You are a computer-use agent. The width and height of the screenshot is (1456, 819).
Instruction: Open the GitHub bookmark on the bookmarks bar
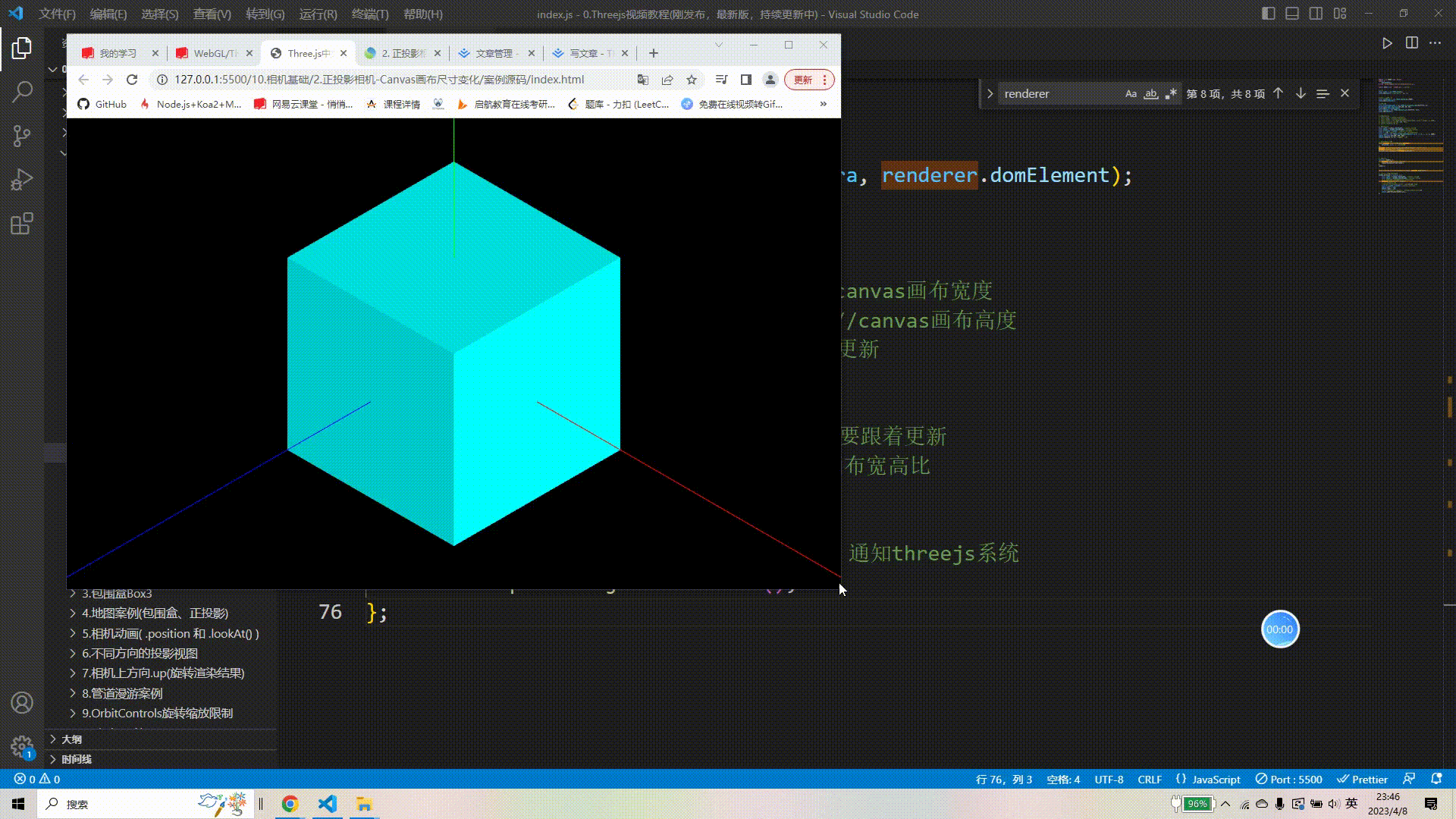(x=102, y=104)
